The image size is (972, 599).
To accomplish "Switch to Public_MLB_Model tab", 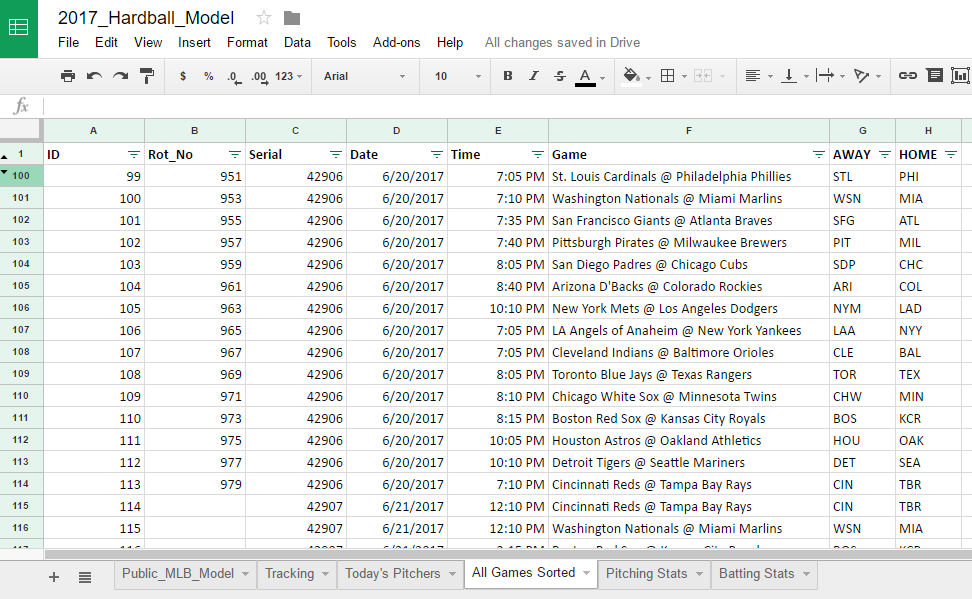I will point(184,574).
